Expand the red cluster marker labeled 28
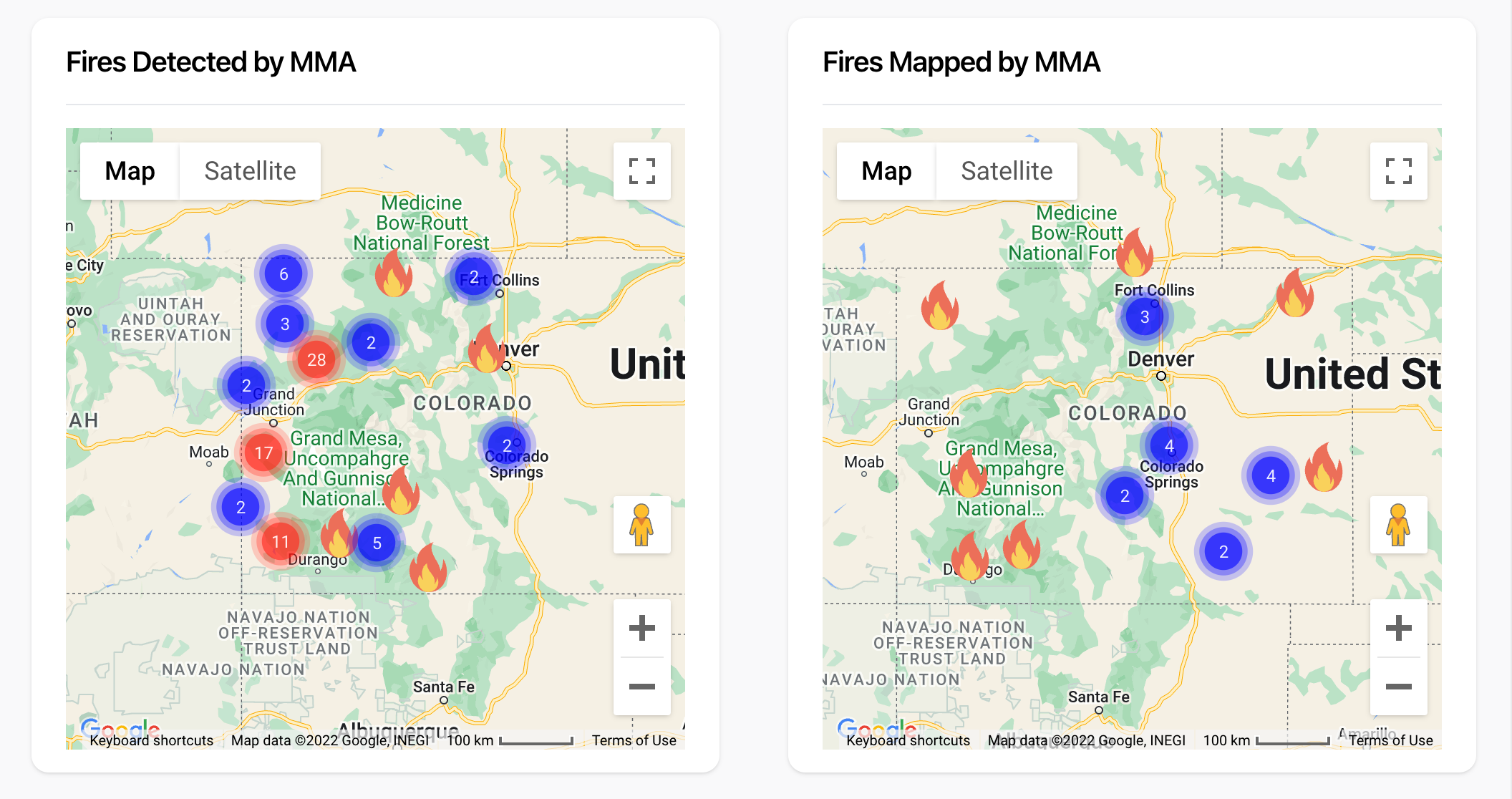The width and height of the screenshot is (1512, 799). (x=316, y=359)
